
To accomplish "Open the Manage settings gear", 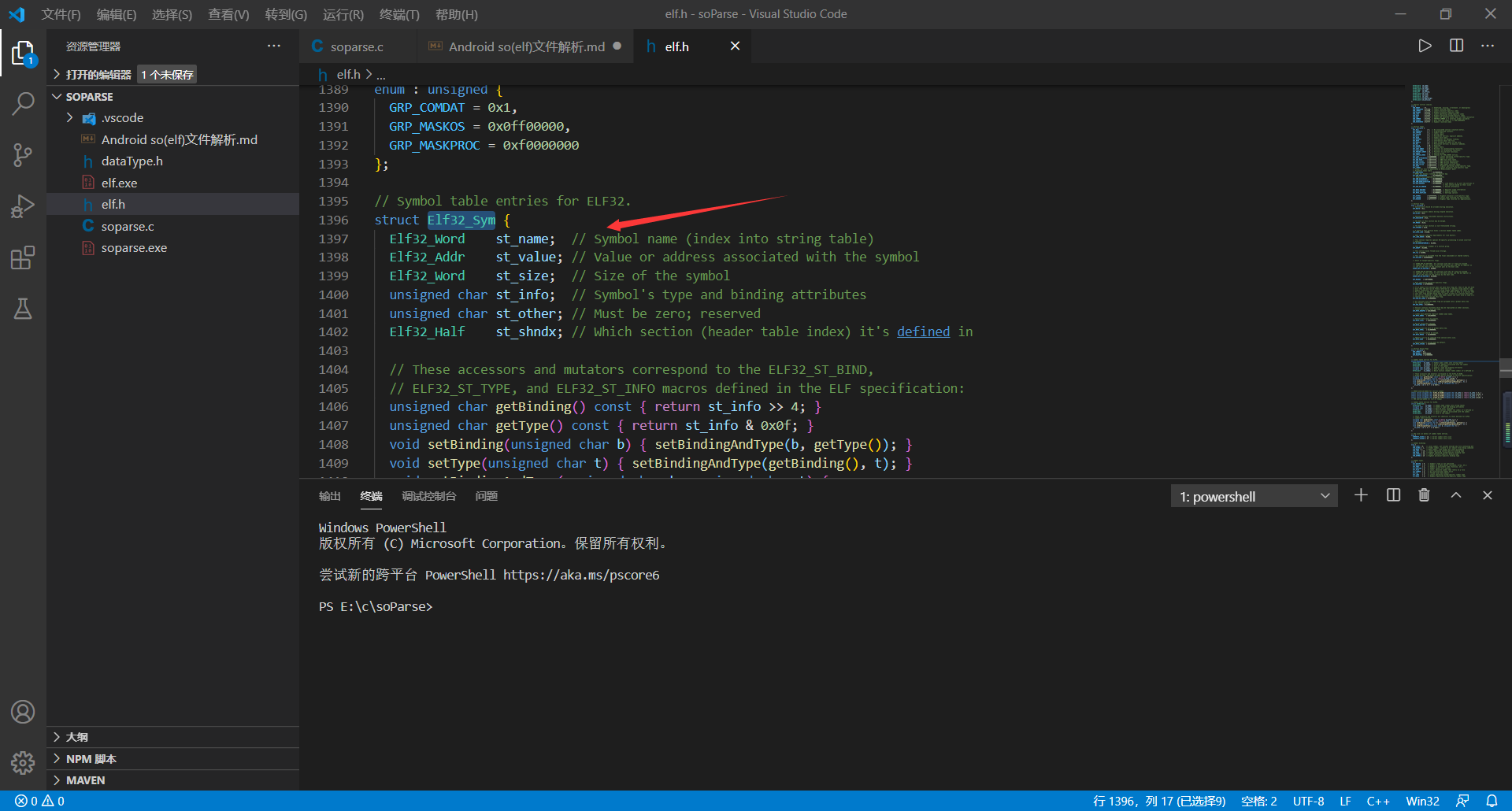I will (x=23, y=762).
